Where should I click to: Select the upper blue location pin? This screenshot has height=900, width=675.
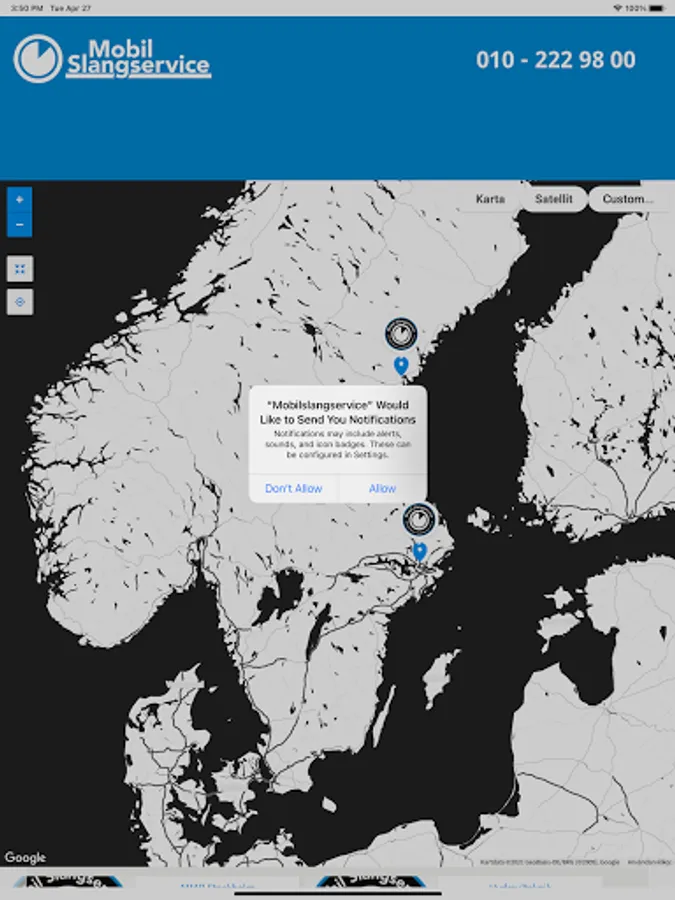pos(401,366)
